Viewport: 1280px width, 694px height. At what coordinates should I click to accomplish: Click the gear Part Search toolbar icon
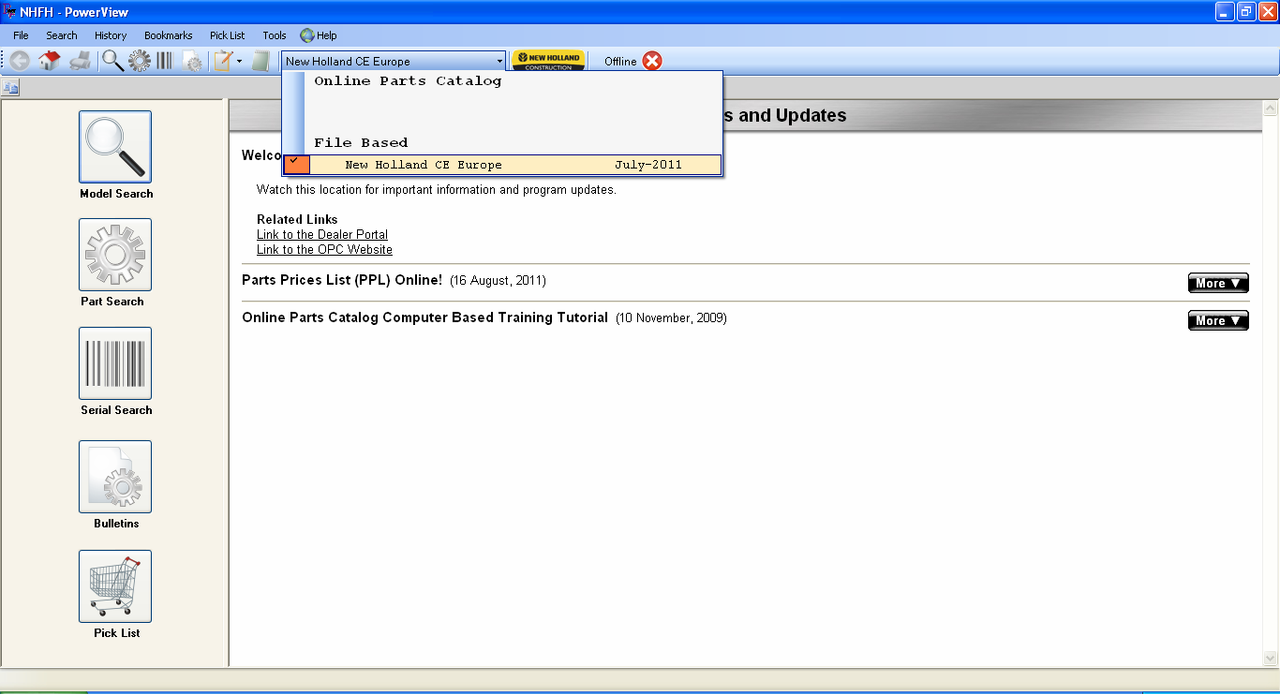point(139,61)
